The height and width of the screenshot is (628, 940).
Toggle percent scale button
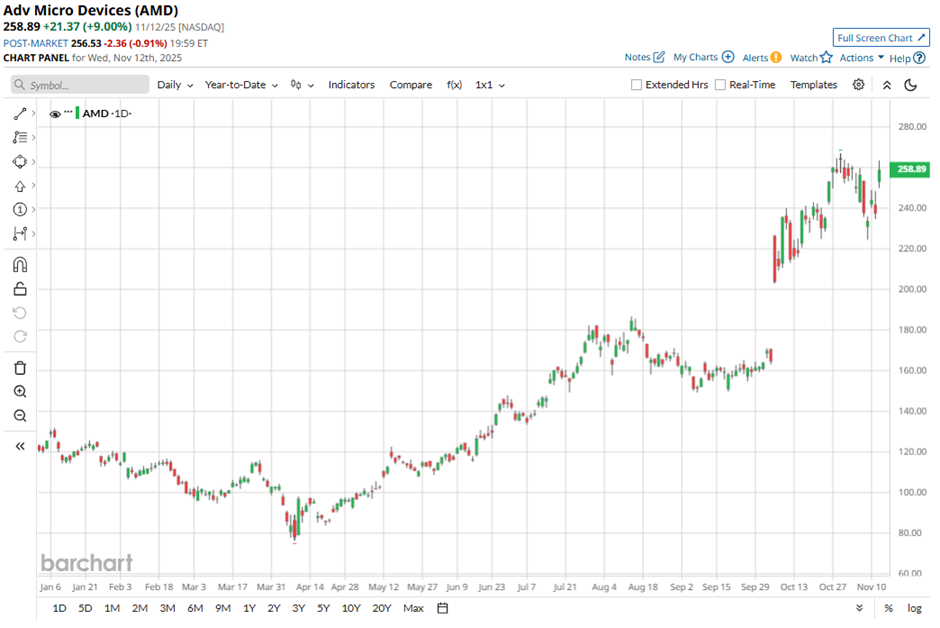point(888,608)
